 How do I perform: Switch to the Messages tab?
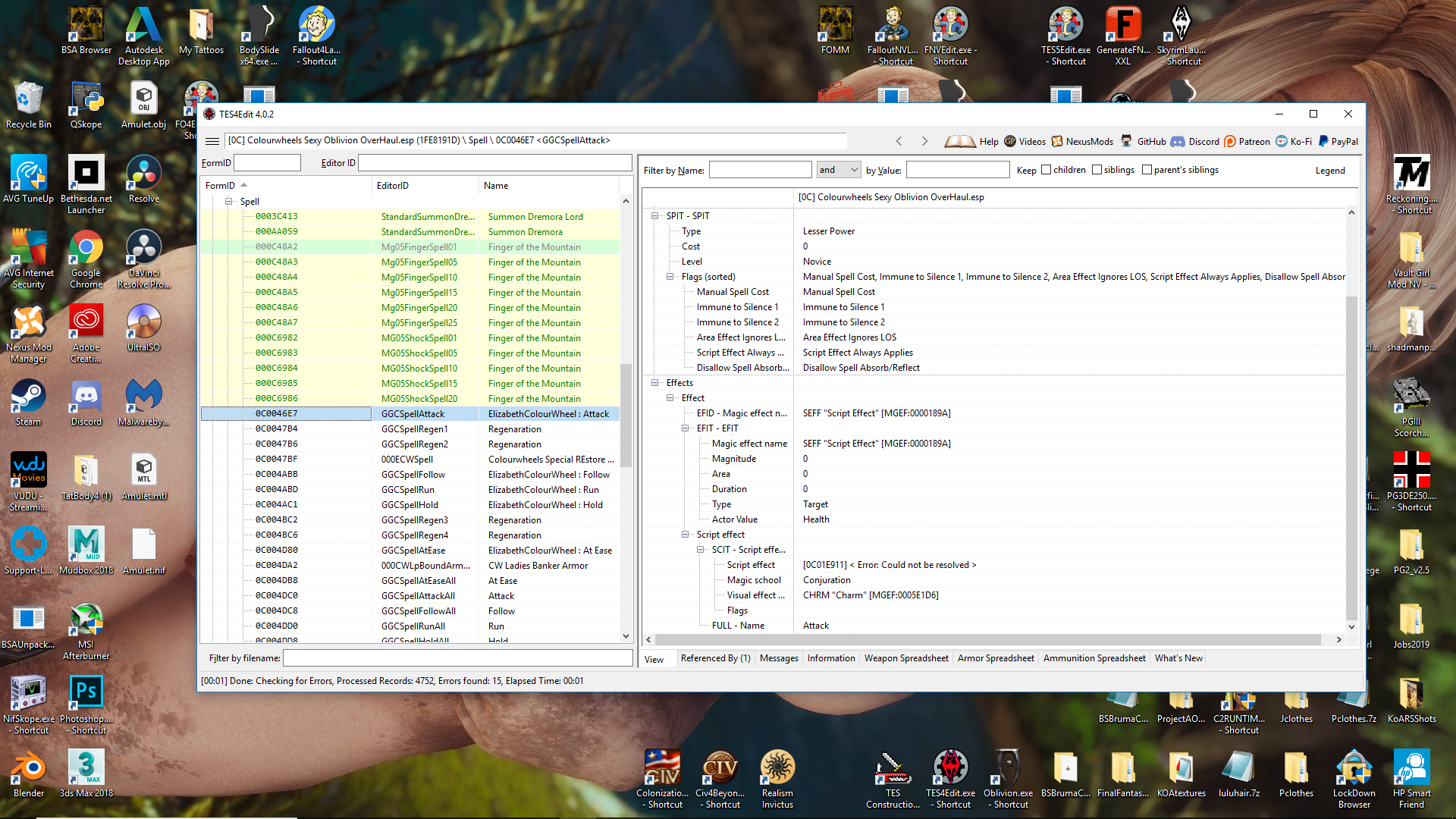779,658
